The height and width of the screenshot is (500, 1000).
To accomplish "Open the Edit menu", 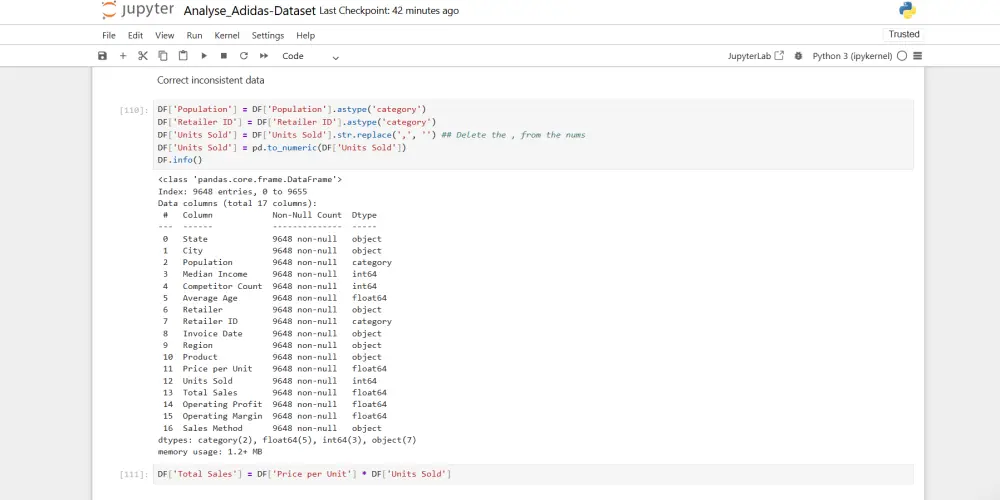I will [x=135, y=36].
